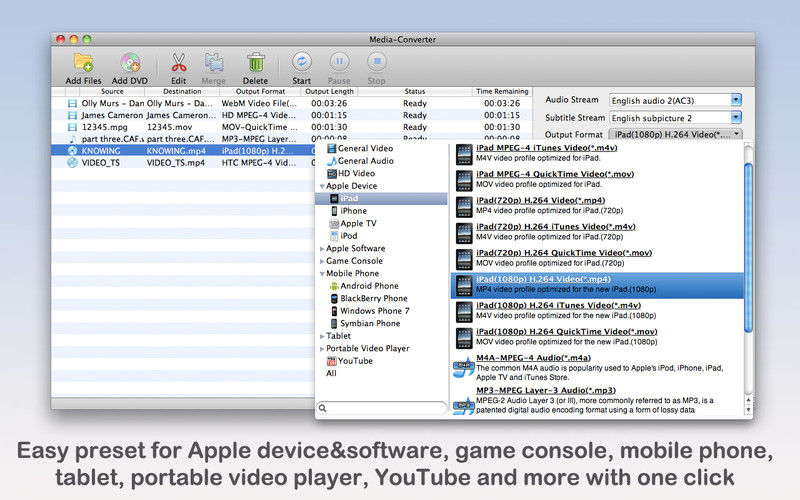This screenshot has height=500, width=800.
Task: Click the VIDEO_TS.mp4 destination cell
Action: click(176, 163)
